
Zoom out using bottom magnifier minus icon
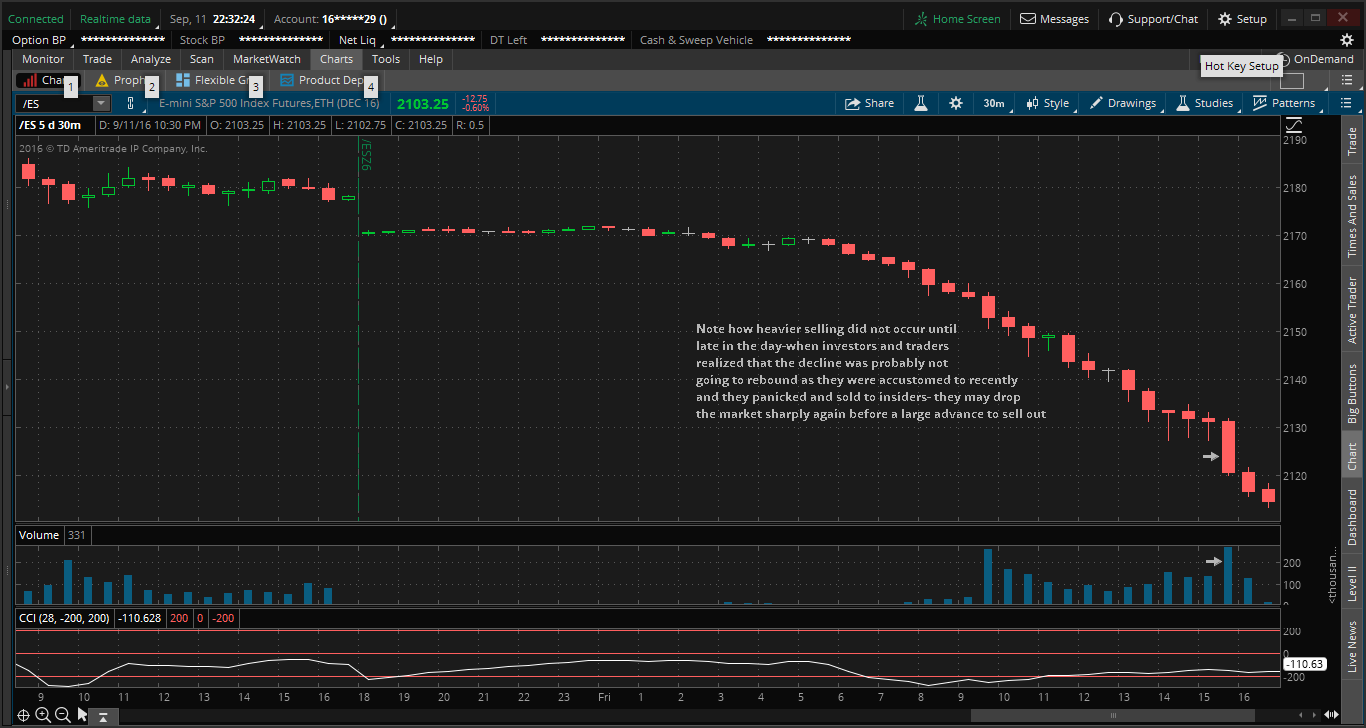[x=62, y=715]
